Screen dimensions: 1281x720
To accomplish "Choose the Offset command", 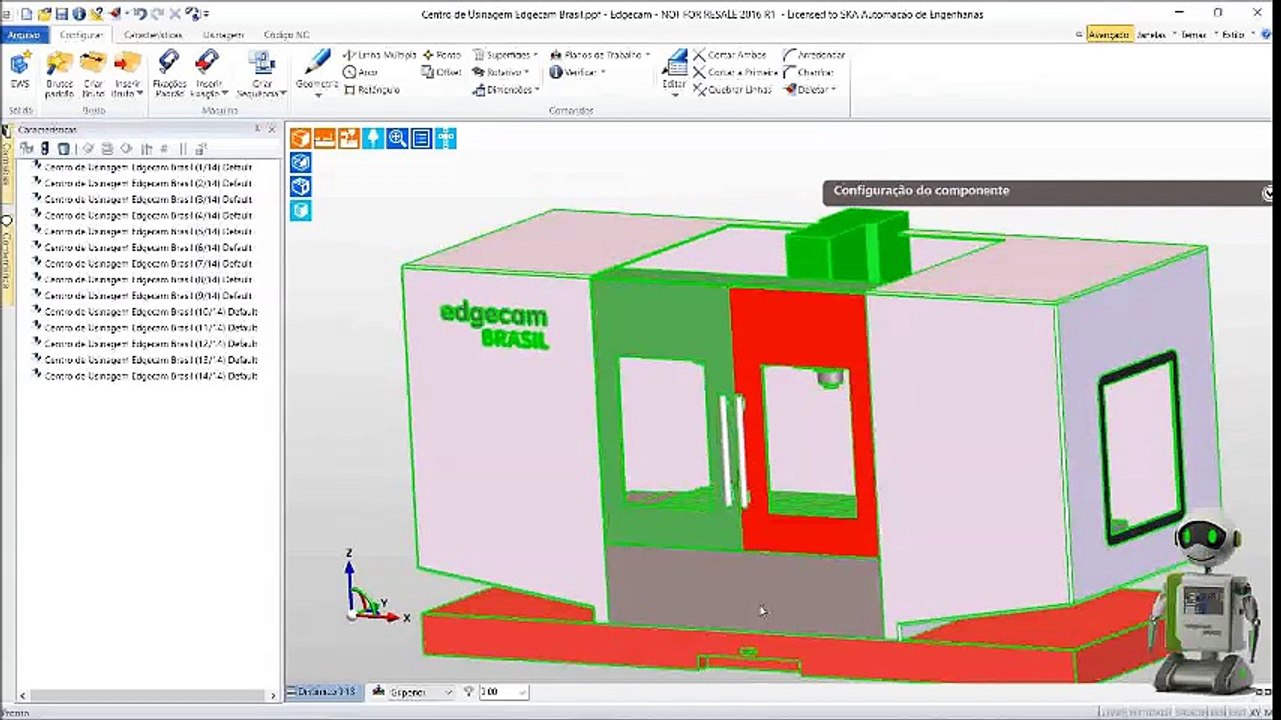I will pos(442,72).
